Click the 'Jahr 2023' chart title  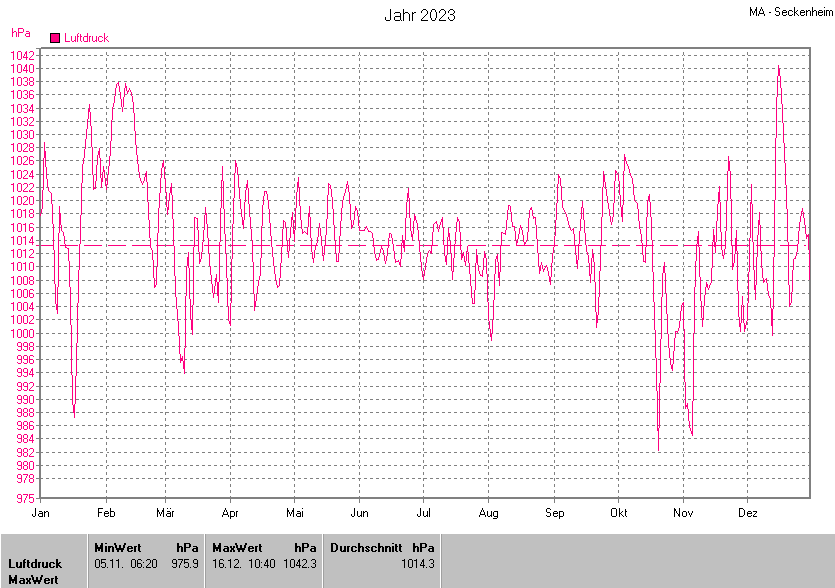(420, 15)
